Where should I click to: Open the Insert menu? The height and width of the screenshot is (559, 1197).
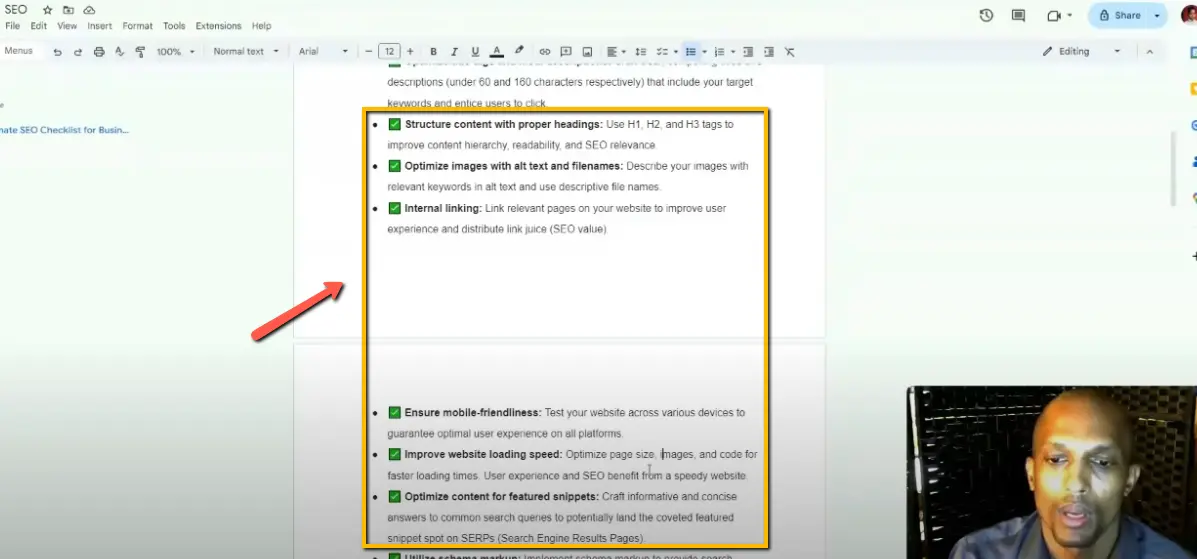tap(99, 26)
